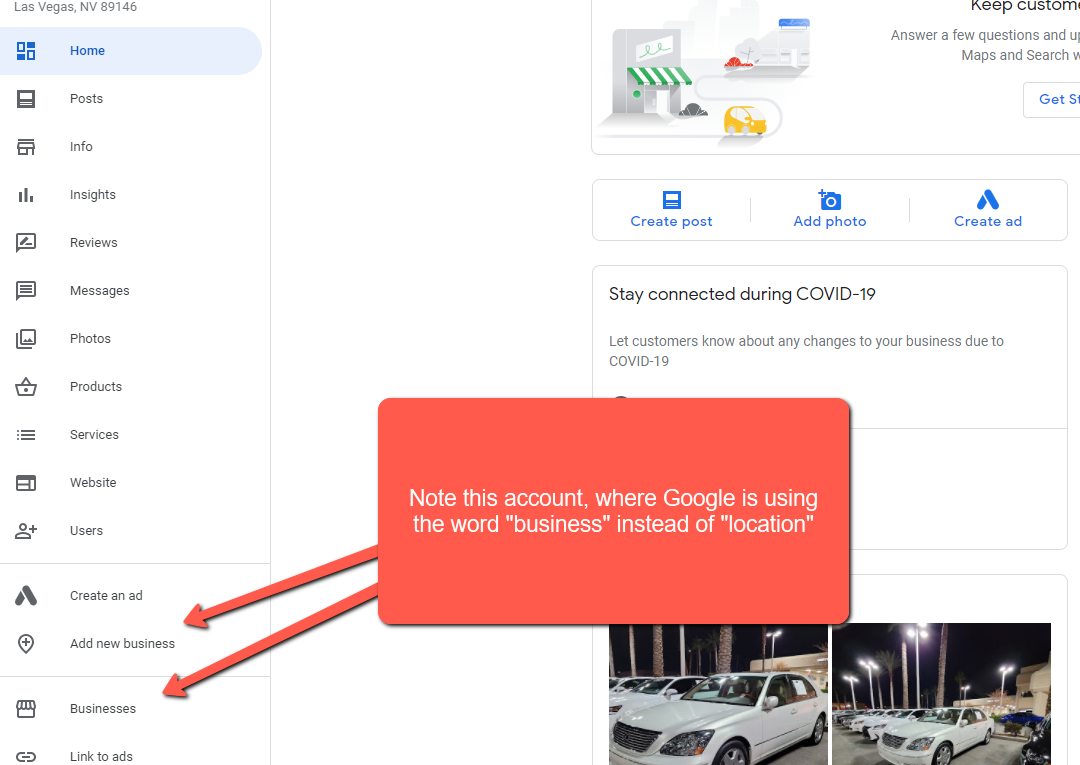Click the Insights bar chart icon
Viewport: 1080px width, 765px height.
click(x=26, y=195)
